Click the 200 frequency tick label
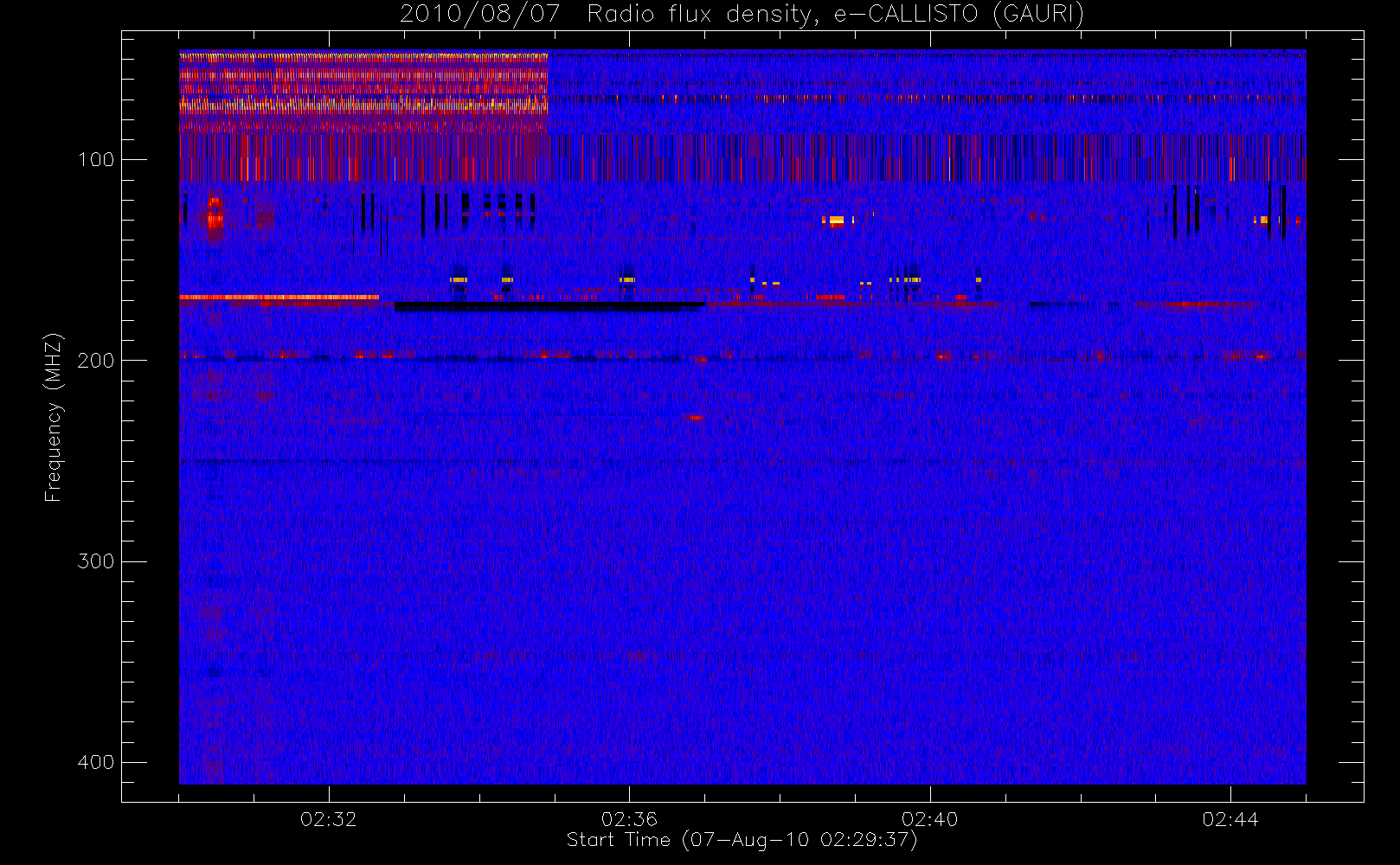This screenshot has width=1400, height=865. 95,360
